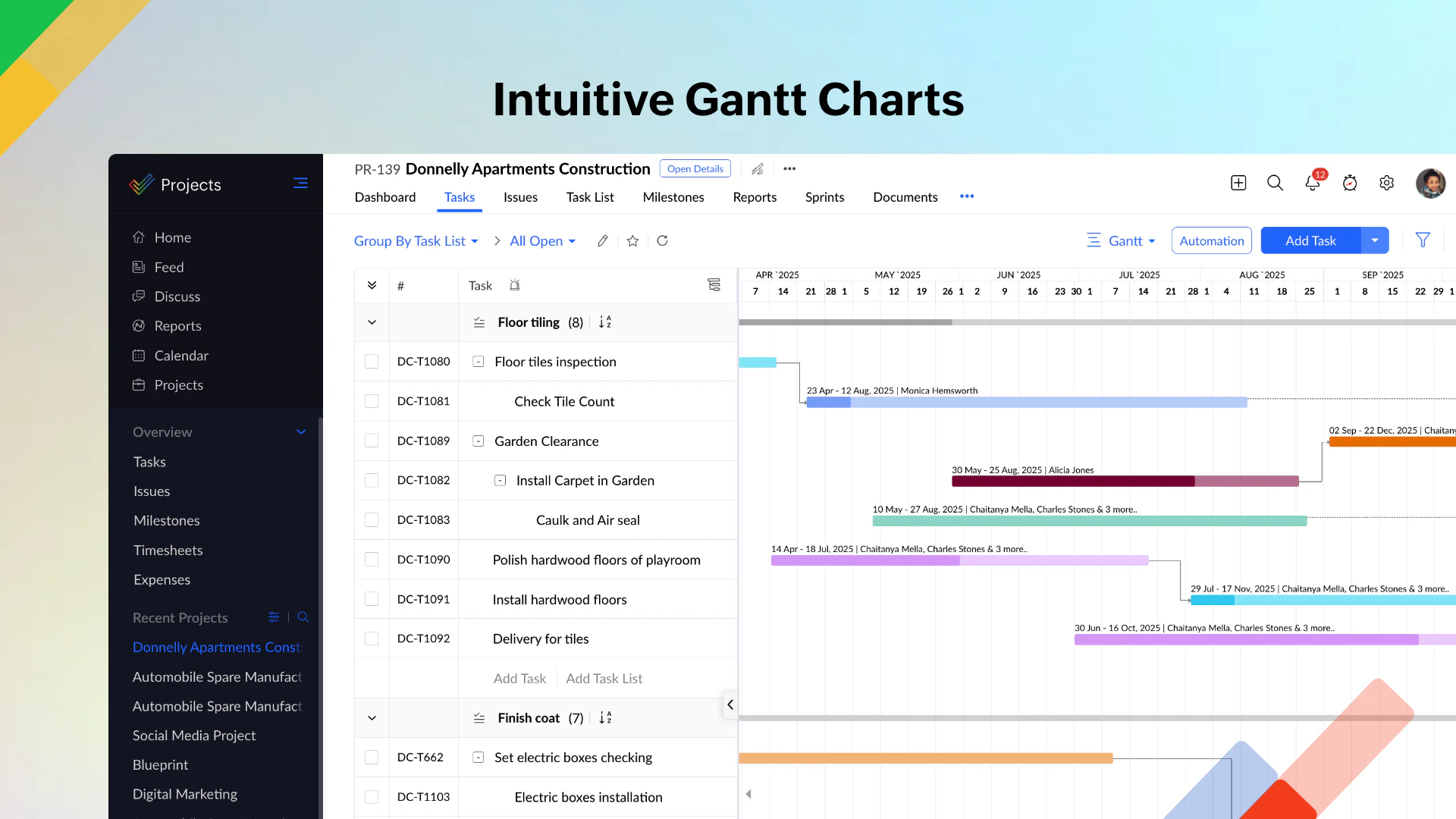Open the search icon near the top right

tap(1274, 183)
